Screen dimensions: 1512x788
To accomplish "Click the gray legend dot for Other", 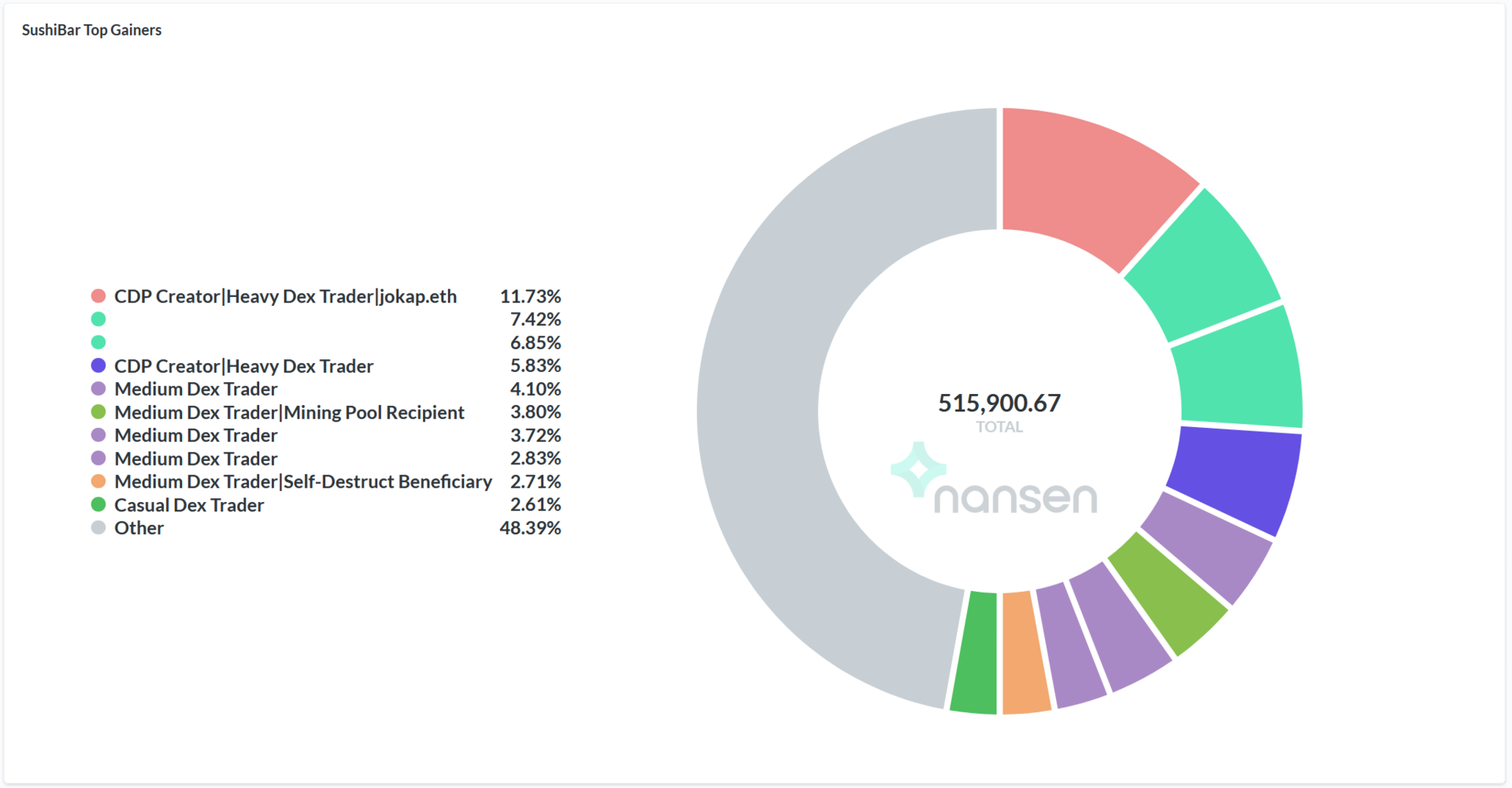I will pos(98,528).
